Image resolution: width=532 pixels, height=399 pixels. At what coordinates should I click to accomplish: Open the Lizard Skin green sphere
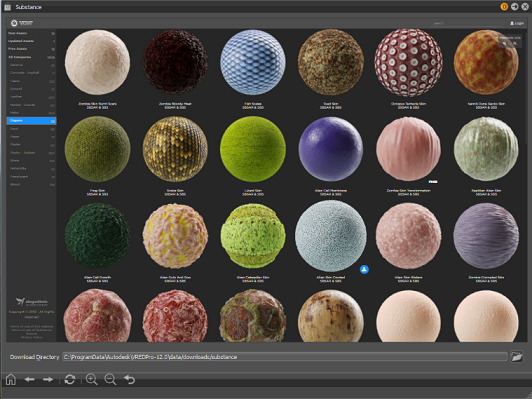pyautogui.click(x=253, y=149)
